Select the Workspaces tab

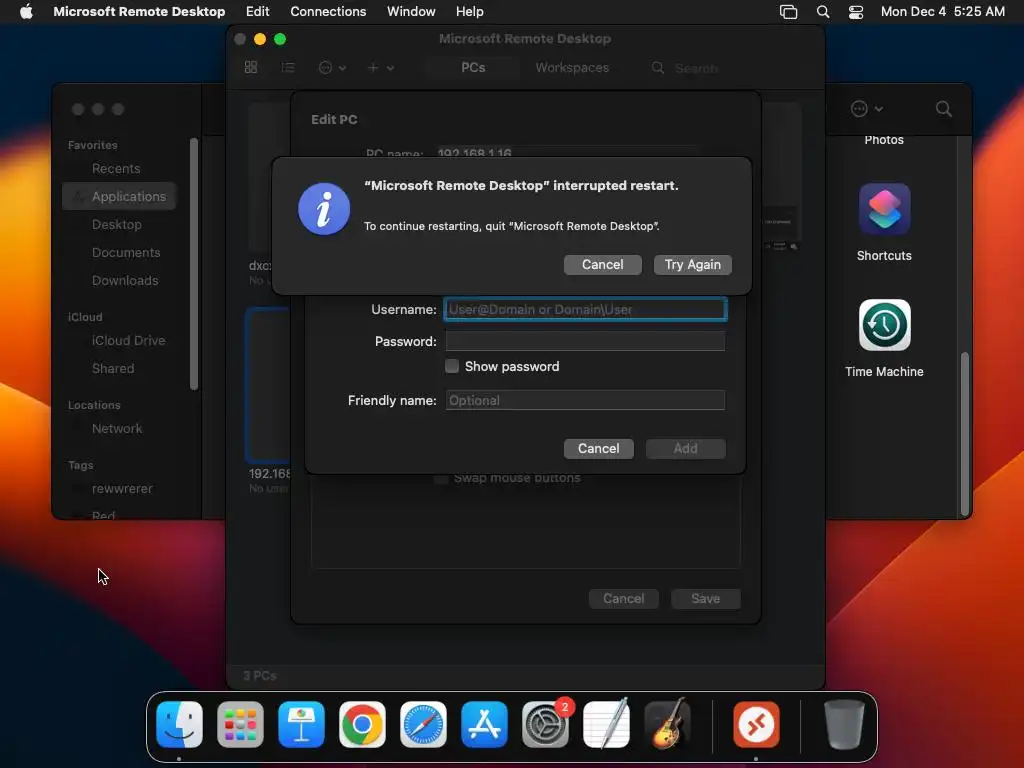(572, 67)
